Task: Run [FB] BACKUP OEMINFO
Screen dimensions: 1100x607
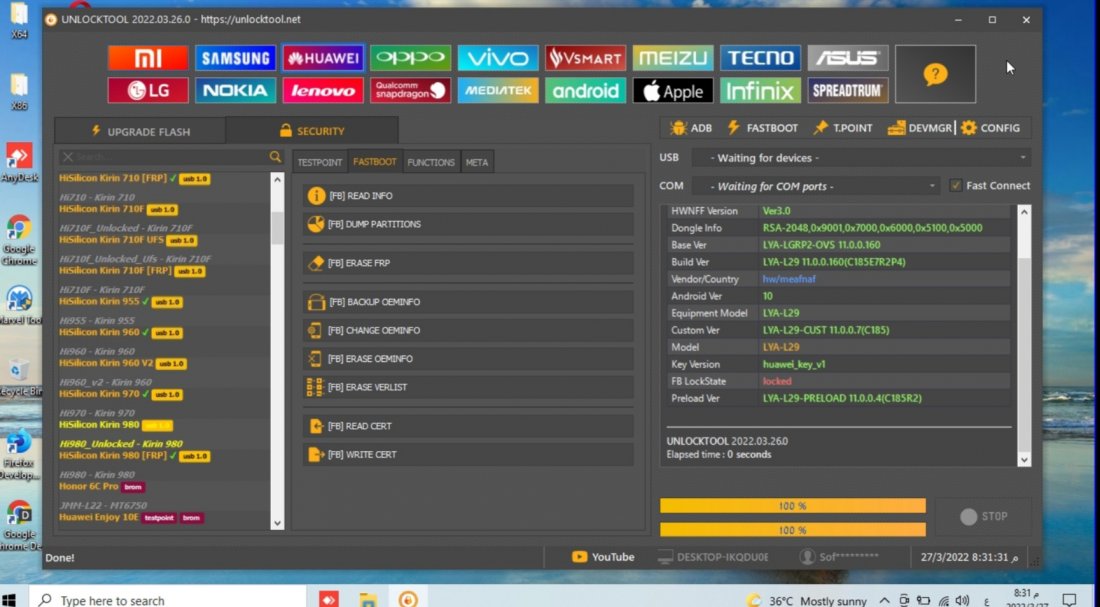Action: [x=468, y=302]
